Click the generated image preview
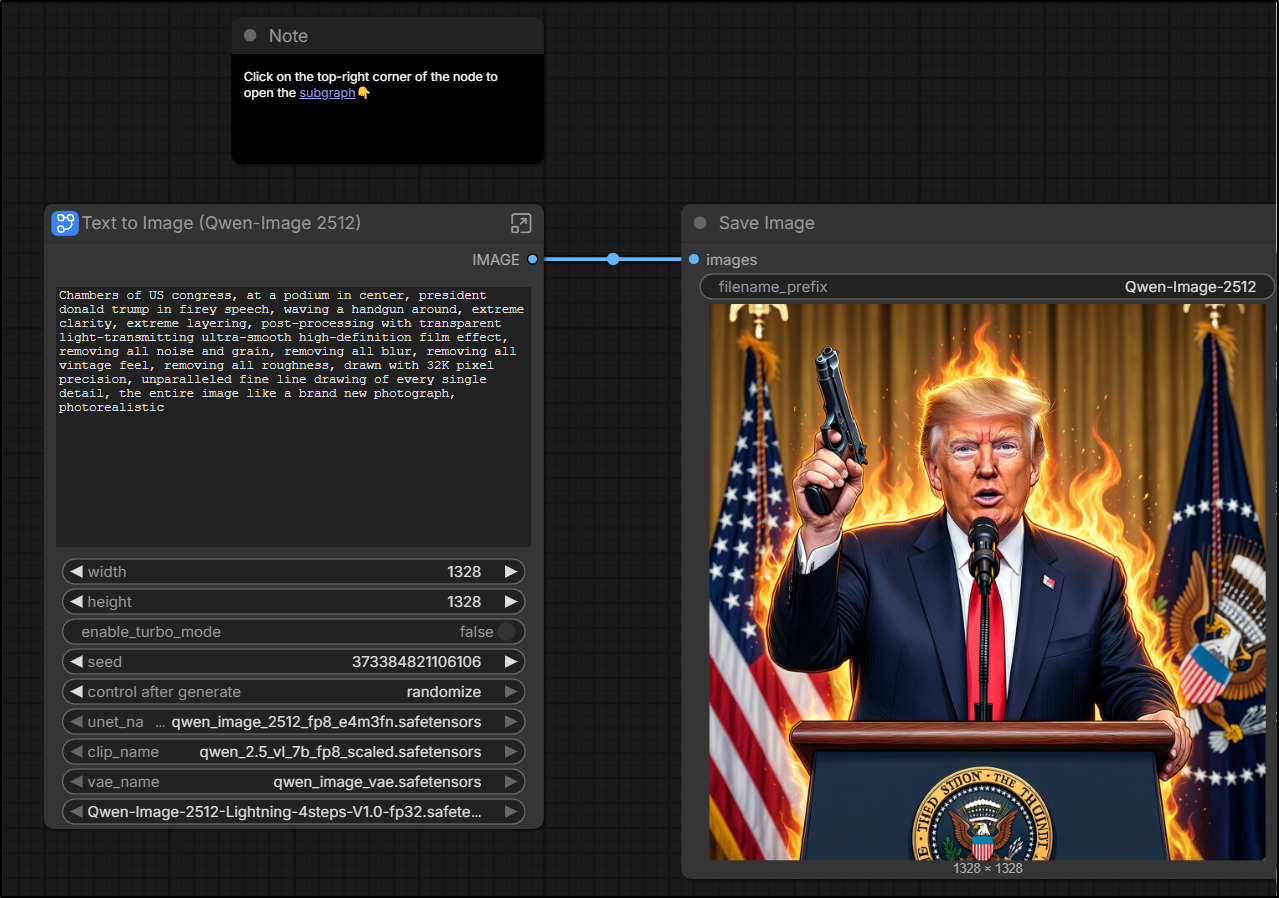 [986, 582]
